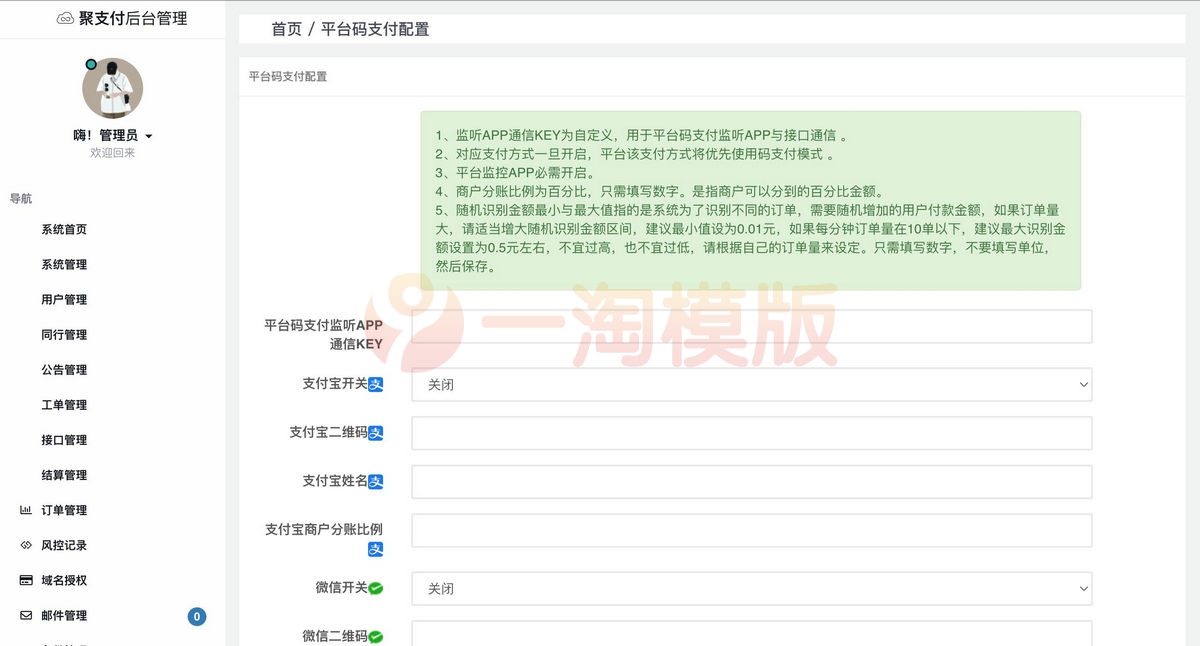The height and width of the screenshot is (646, 1200).
Task: Open 邮件管理 menu entry
Action: click(64, 615)
